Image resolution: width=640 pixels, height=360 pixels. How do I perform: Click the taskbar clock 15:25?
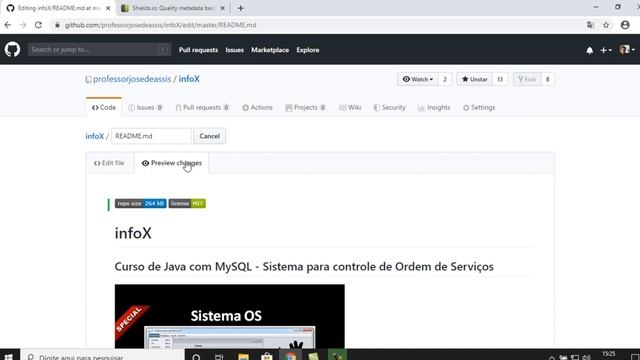[x=609, y=355]
